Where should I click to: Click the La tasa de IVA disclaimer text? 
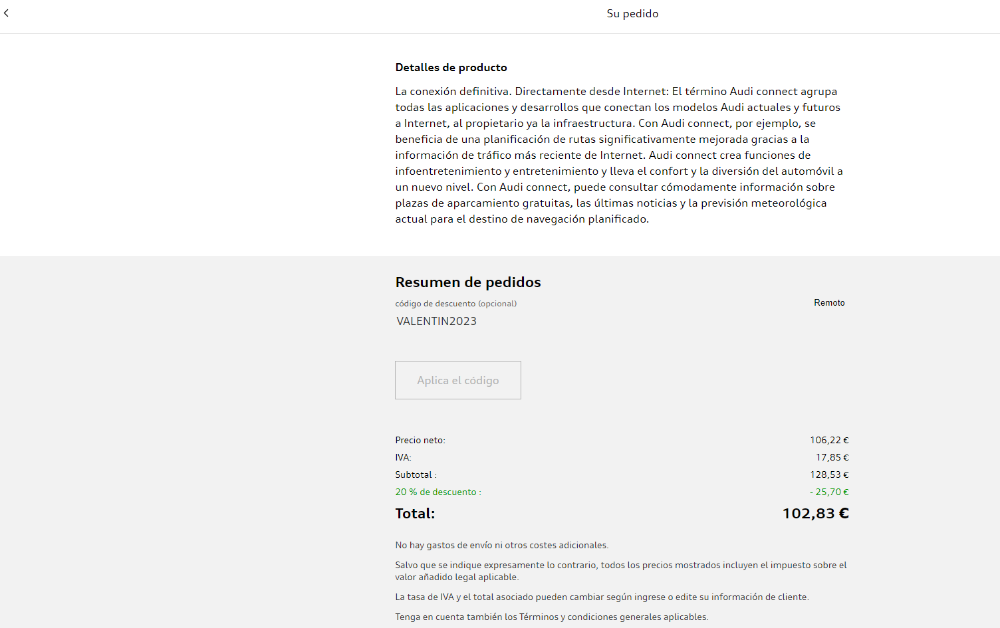[601, 597]
